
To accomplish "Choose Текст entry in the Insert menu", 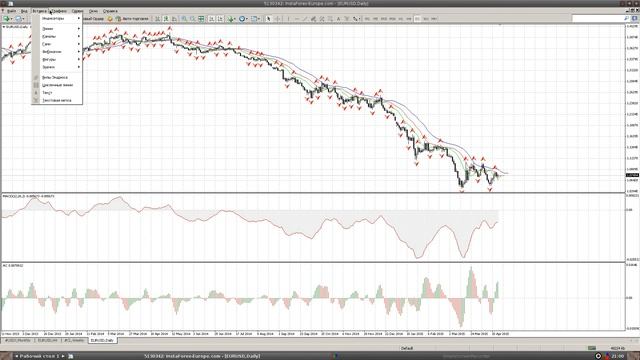I will tap(57, 93).
